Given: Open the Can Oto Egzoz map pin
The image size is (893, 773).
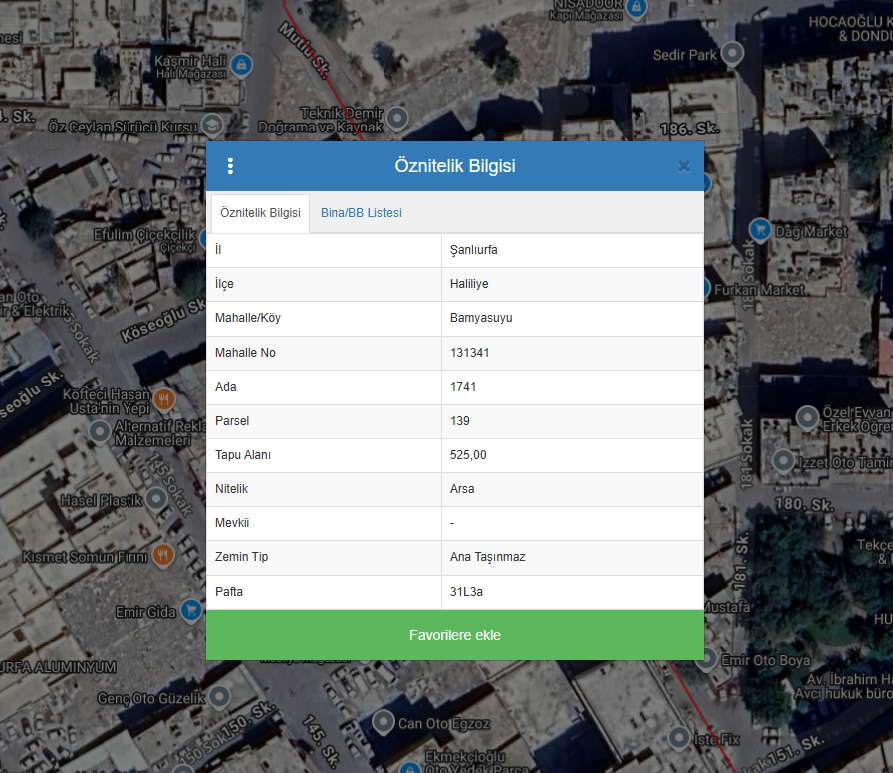Looking at the screenshot, I should point(383,721).
